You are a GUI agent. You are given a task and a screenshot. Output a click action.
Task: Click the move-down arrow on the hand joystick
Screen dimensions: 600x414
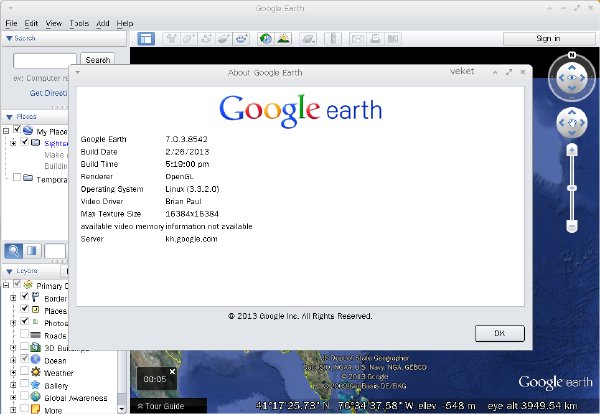572,133
